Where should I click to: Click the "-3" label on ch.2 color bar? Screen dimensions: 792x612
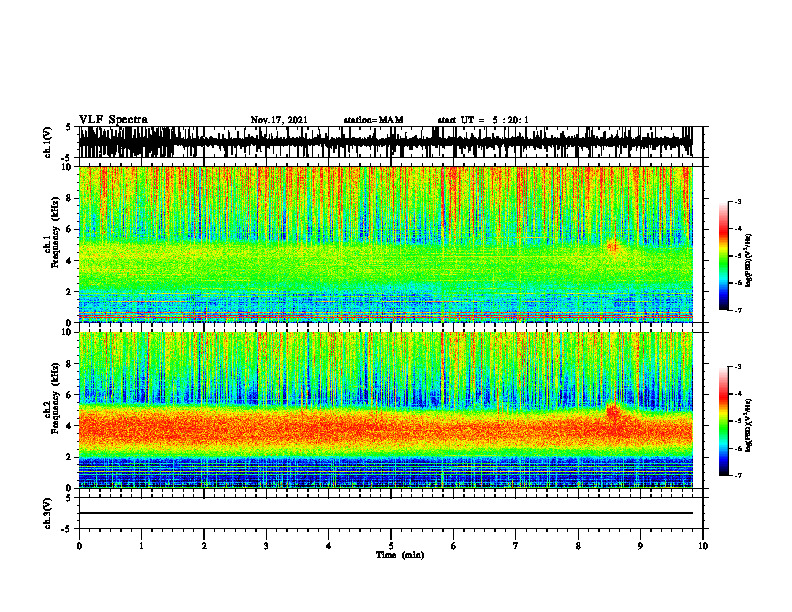(738, 367)
